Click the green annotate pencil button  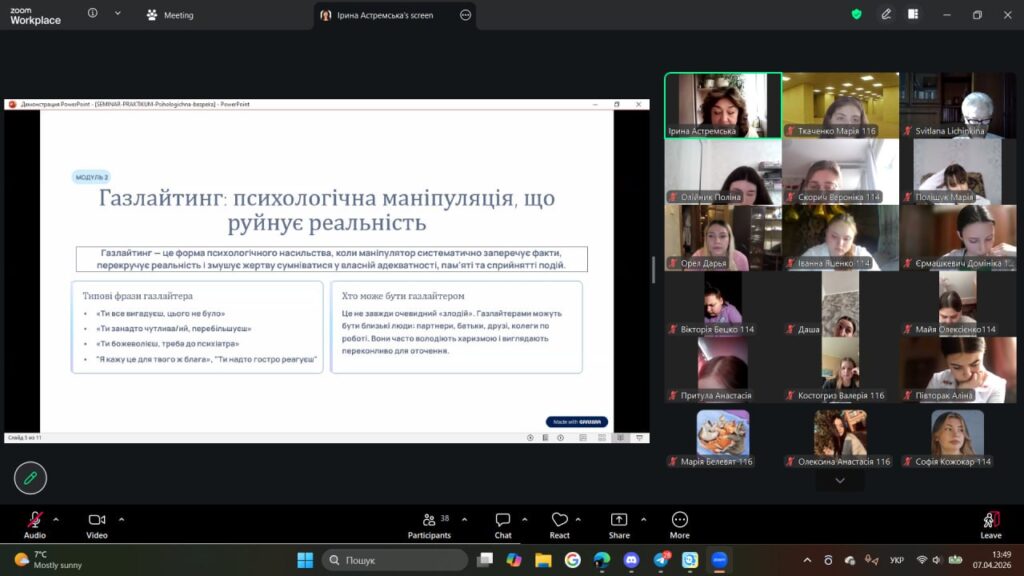point(30,478)
